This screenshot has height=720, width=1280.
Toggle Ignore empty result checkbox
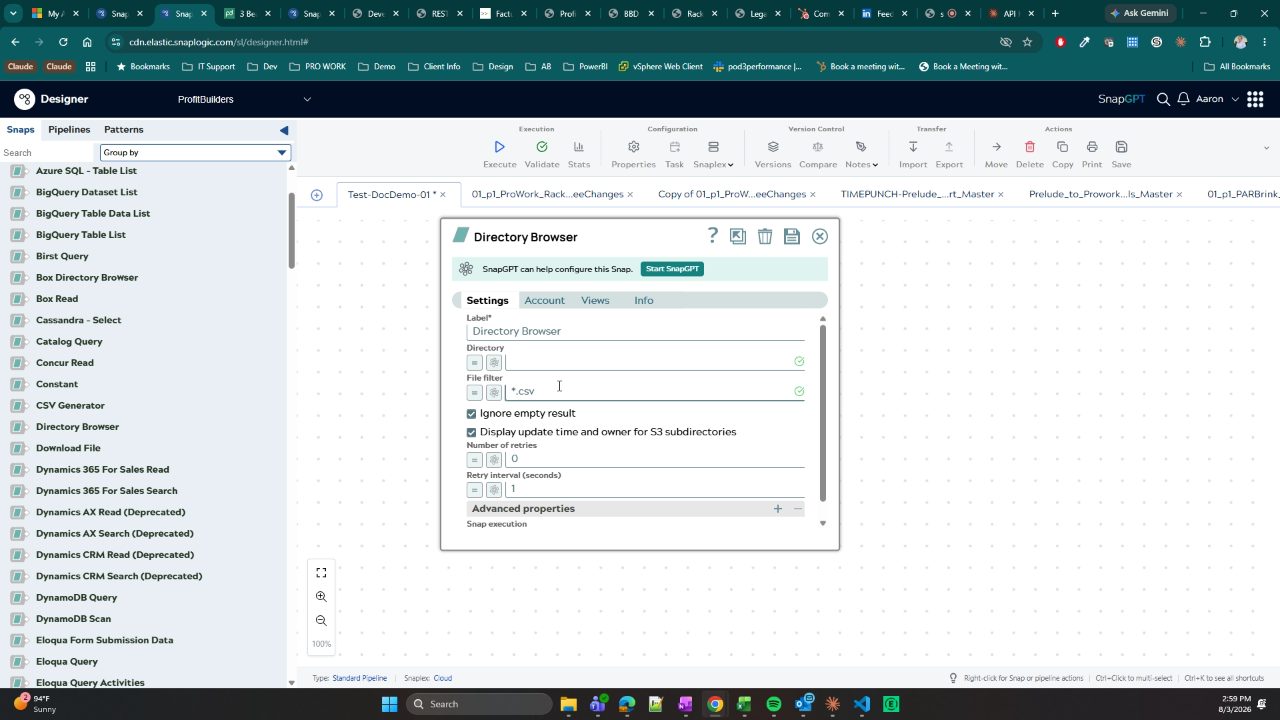coord(472,414)
